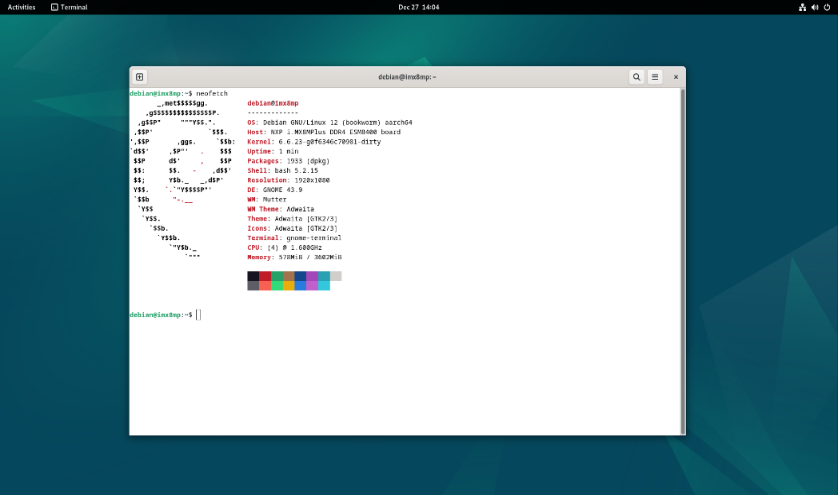Click the CPU (4) @ 1.600GHz line

click(285, 248)
